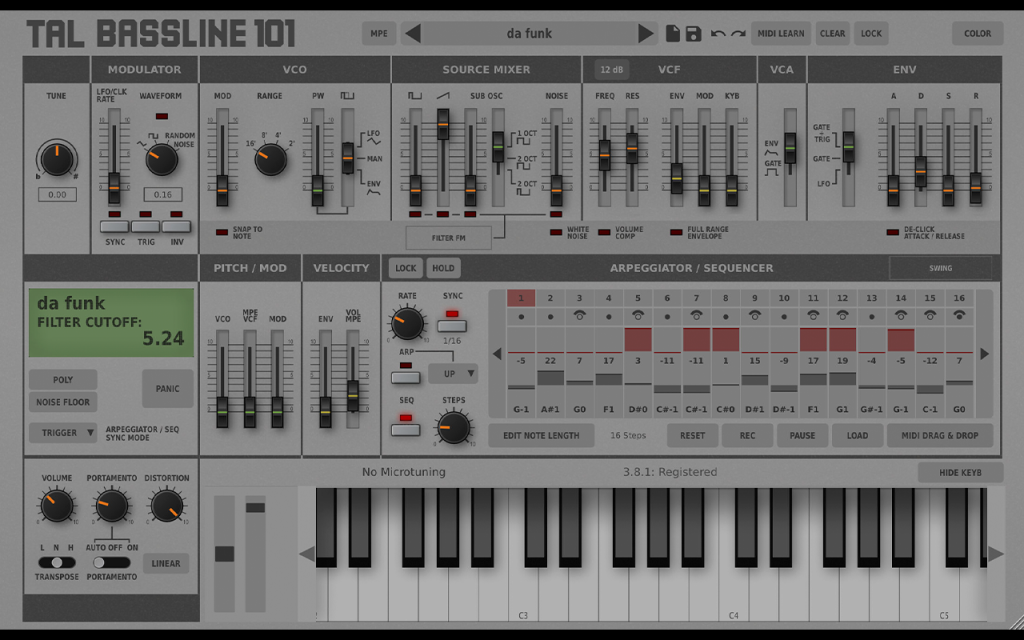1024x640 pixels.
Task: Click the MIDI LEARN button
Action: 781,33
